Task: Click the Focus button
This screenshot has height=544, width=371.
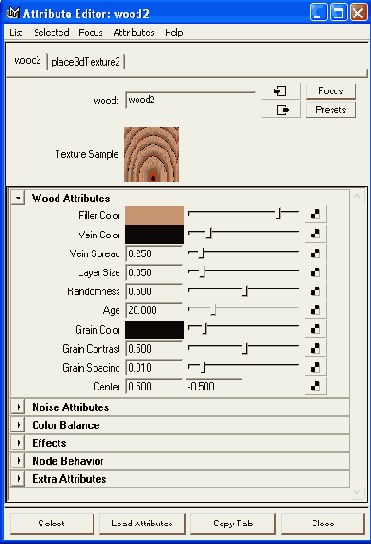Action: (331, 91)
